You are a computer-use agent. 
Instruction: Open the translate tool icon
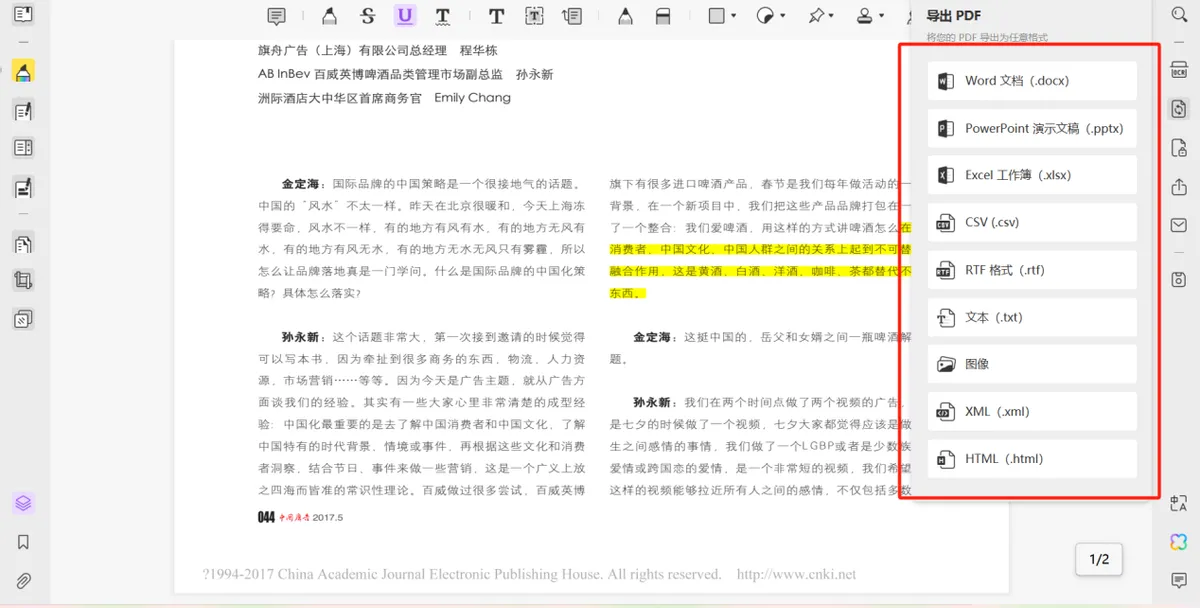click(1178, 503)
